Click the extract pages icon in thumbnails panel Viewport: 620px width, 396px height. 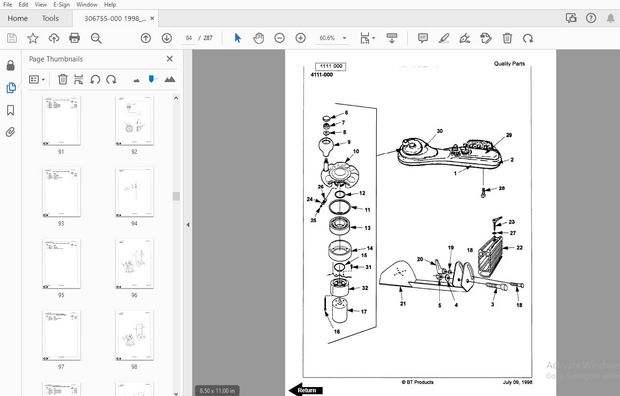[x=79, y=80]
